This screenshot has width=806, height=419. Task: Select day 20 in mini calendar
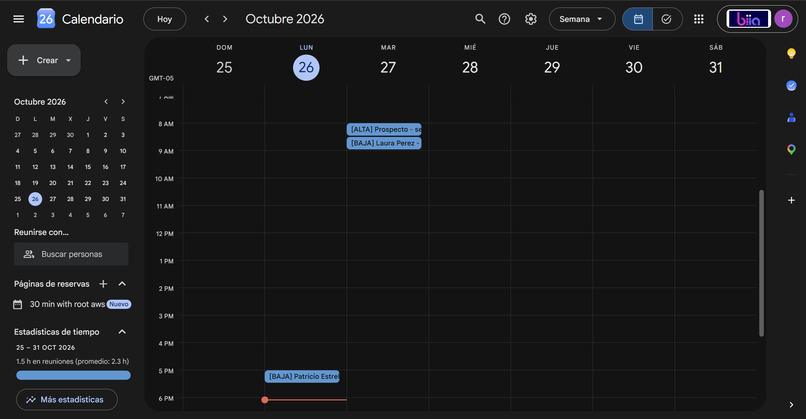[52, 183]
